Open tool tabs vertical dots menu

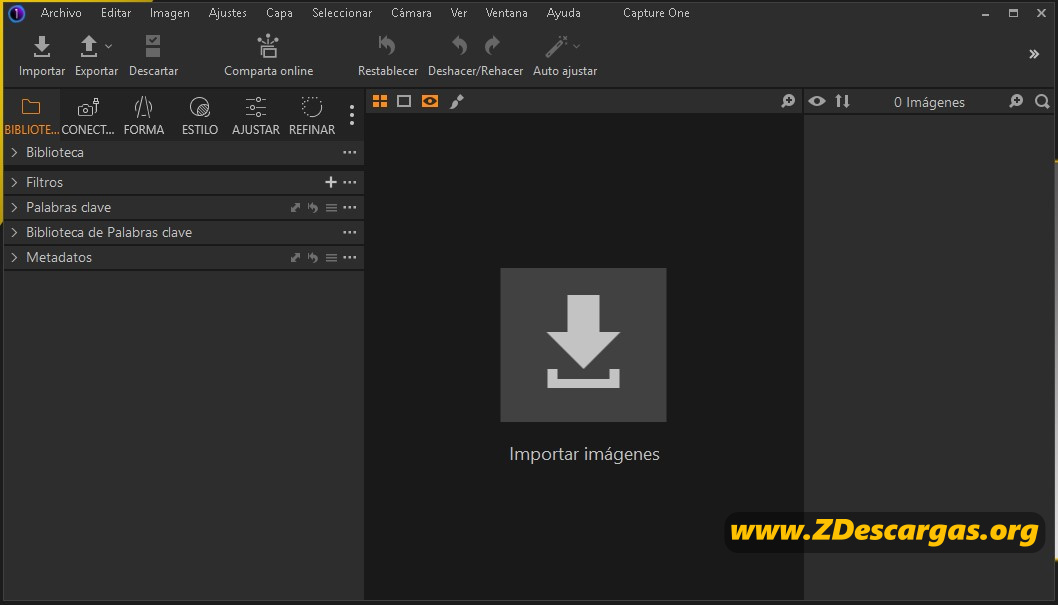pyautogui.click(x=352, y=115)
